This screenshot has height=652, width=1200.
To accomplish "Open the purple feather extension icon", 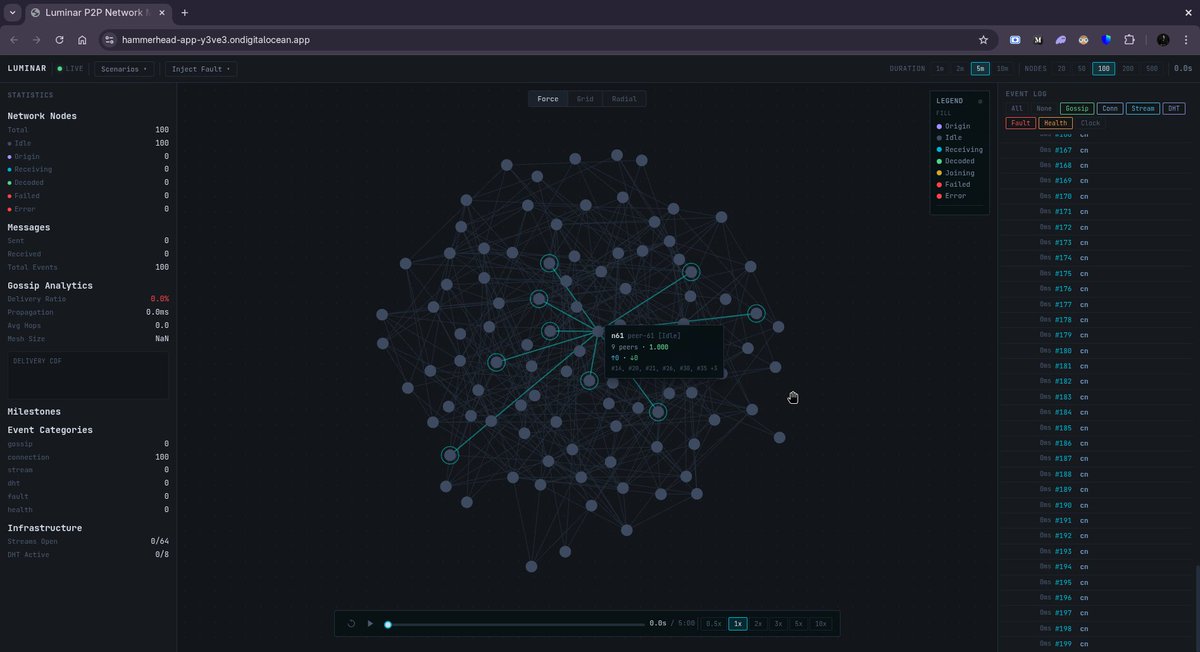I will [1061, 40].
